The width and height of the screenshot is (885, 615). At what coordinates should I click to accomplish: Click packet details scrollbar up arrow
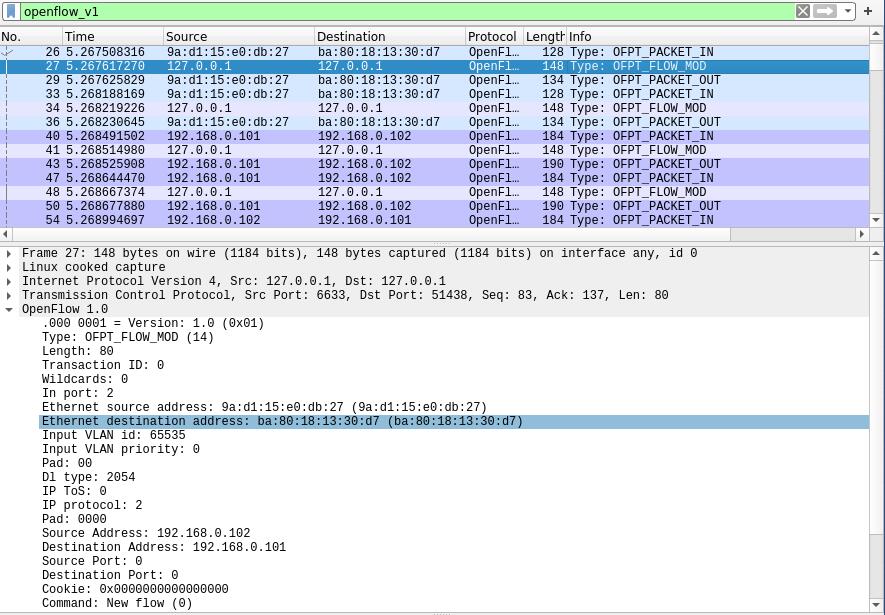(876, 253)
